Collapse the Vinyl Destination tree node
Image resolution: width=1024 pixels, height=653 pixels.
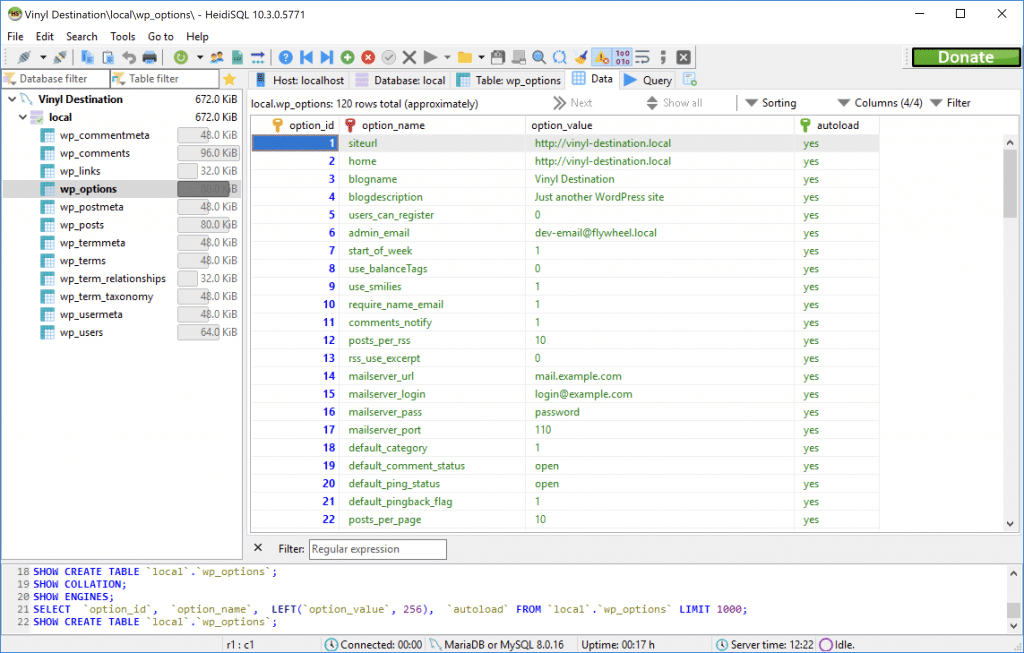tap(9, 99)
